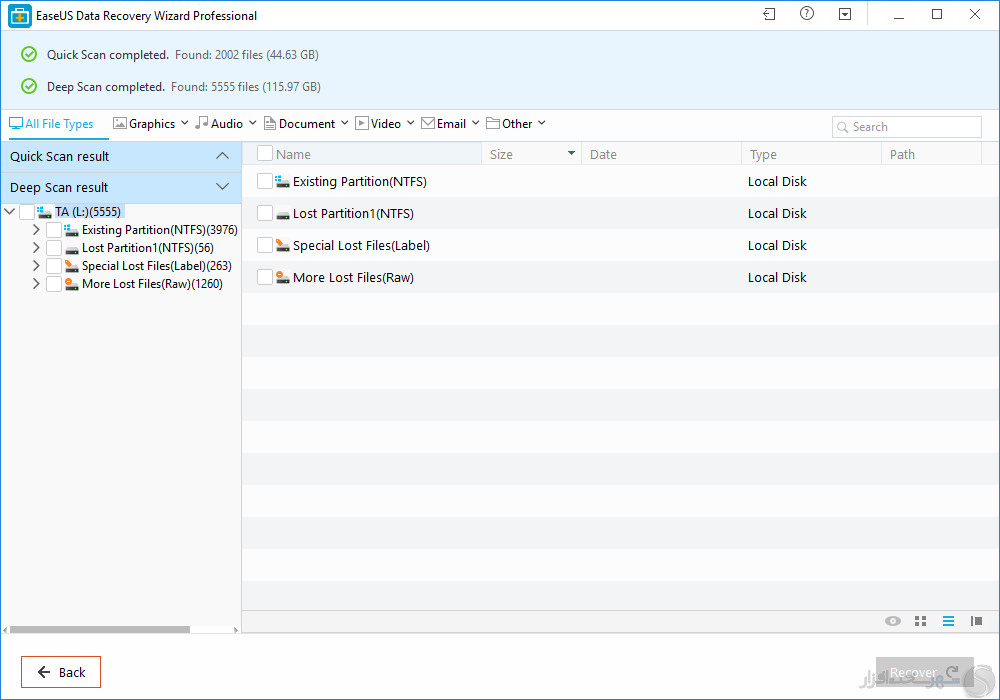Click the left panel scrollbar right arrow
This screenshot has height=700, width=1000.
click(235, 630)
